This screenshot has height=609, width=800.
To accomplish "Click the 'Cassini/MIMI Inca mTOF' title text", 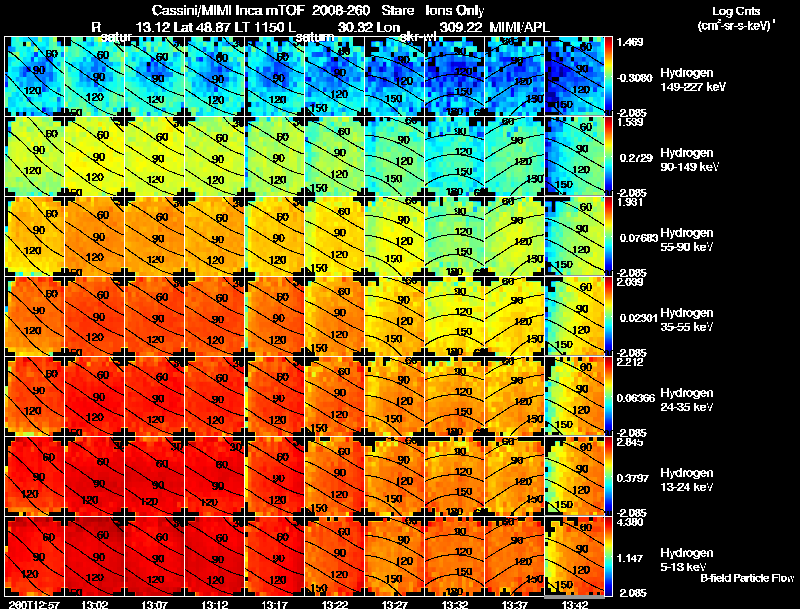I will coord(228,11).
